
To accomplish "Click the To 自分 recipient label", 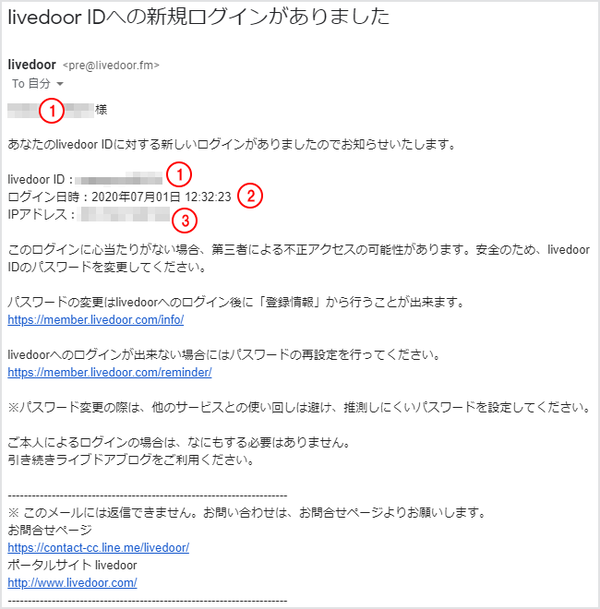I will point(31,84).
